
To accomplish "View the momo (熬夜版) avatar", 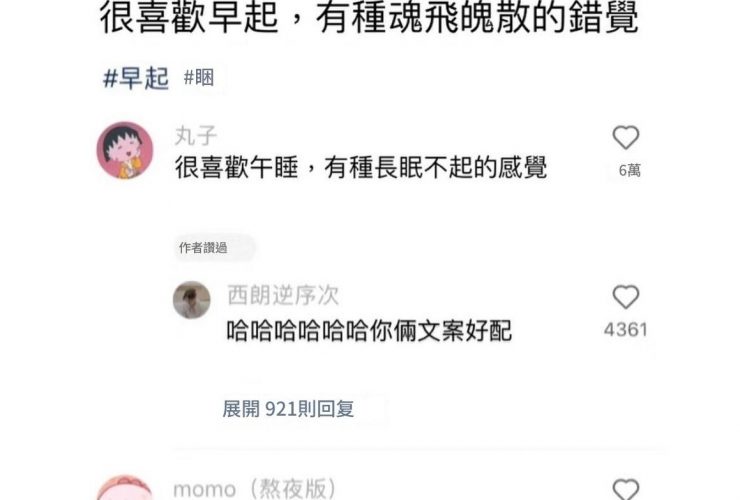I will [x=125, y=488].
